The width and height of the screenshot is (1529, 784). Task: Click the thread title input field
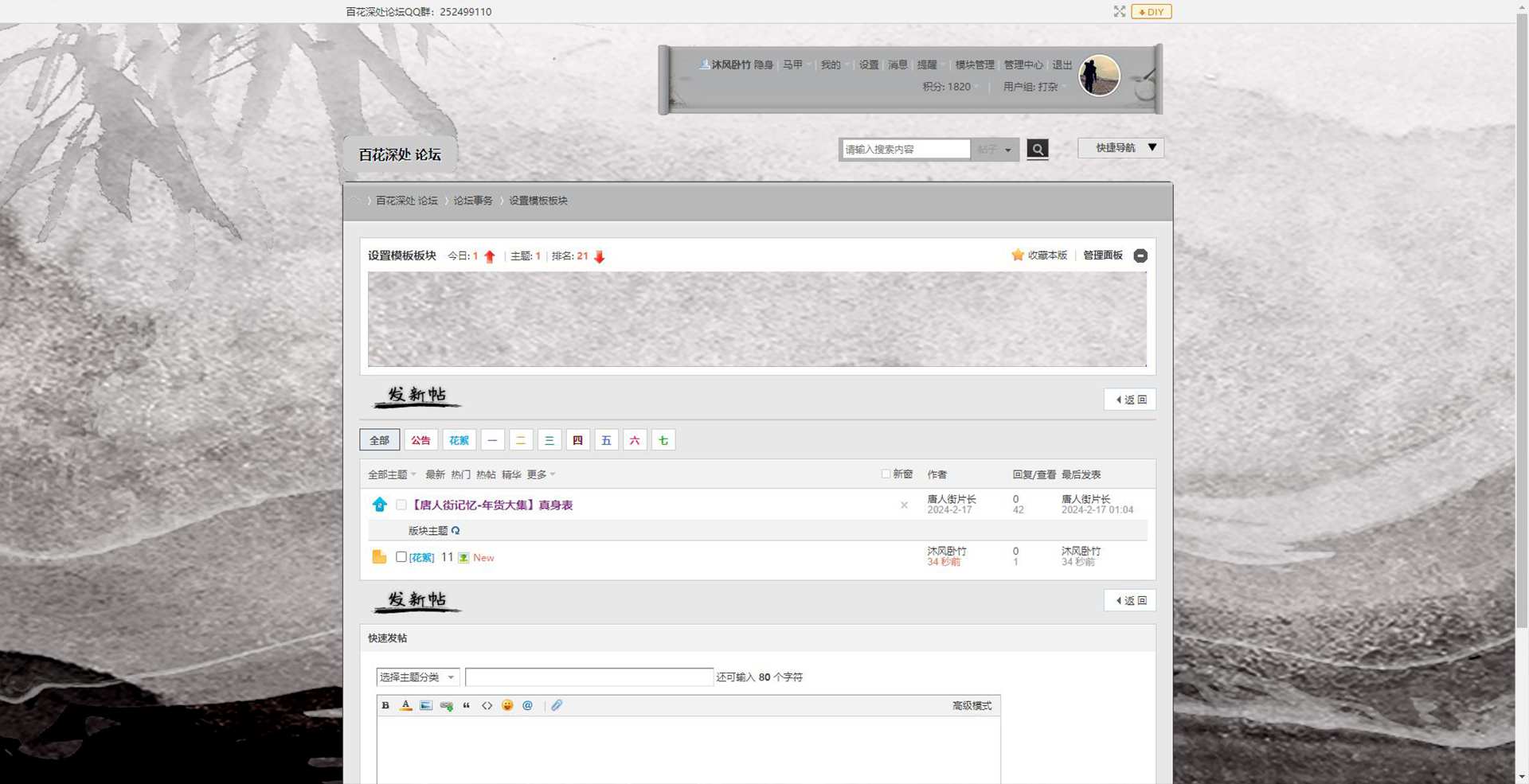(x=589, y=677)
